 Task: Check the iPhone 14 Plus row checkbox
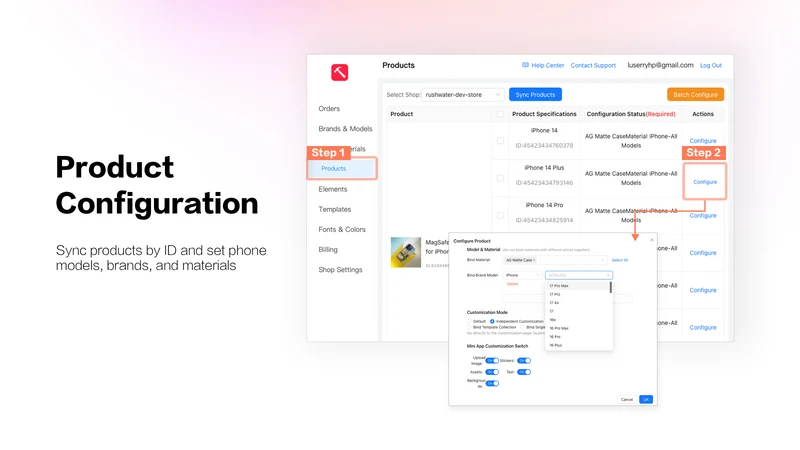coord(500,178)
